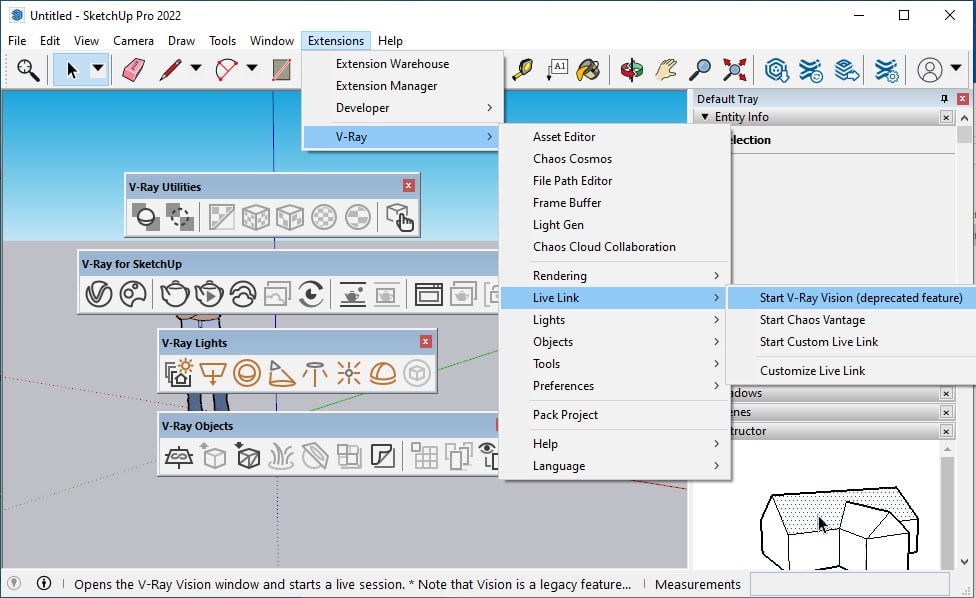Close the V-Ray Lights toolbar
976x598 pixels.
click(x=426, y=342)
